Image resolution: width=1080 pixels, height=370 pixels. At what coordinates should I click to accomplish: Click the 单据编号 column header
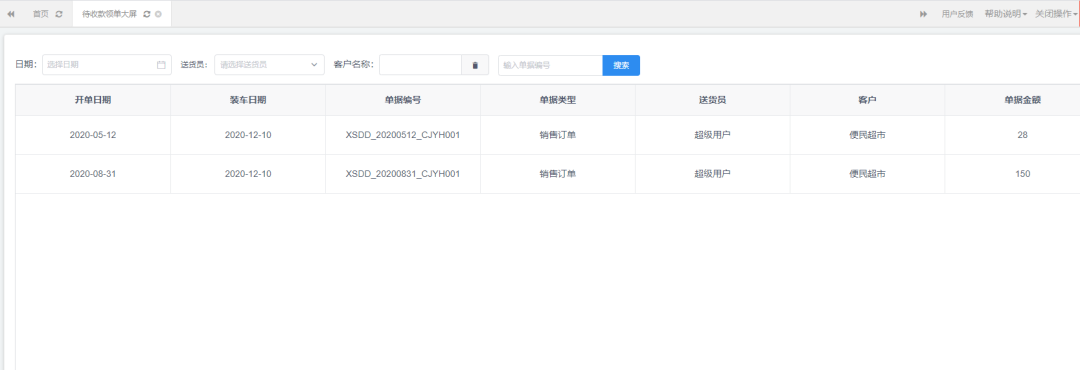pos(403,100)
